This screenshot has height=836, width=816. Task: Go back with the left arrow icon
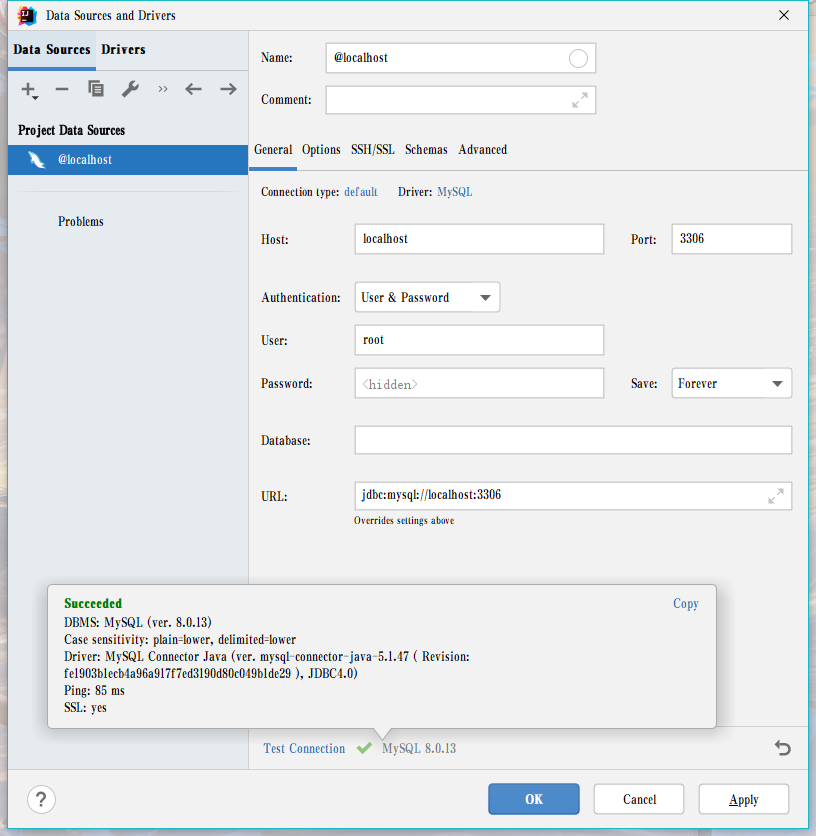[193, 89]
